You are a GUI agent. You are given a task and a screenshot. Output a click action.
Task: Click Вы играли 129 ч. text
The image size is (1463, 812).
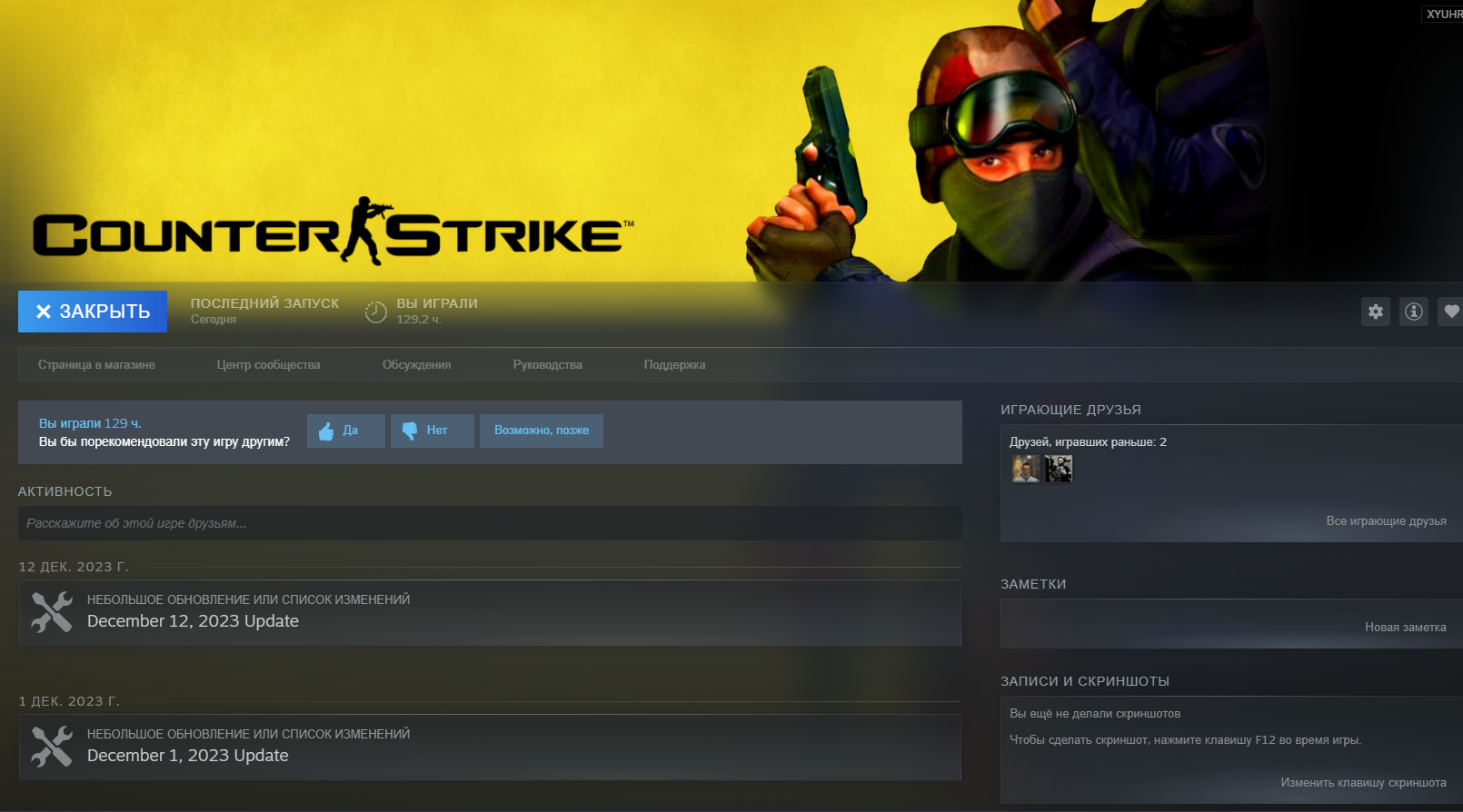pos(90,423)
